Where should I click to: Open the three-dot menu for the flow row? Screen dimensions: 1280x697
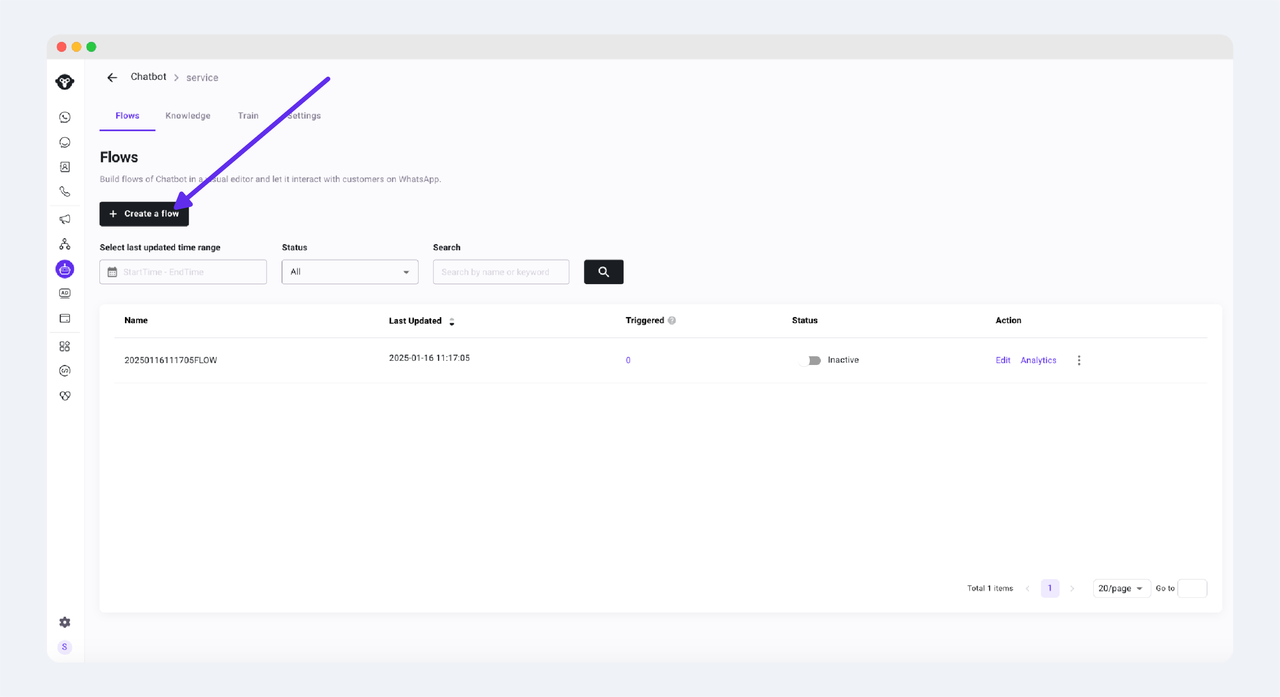pos(1079,360)
